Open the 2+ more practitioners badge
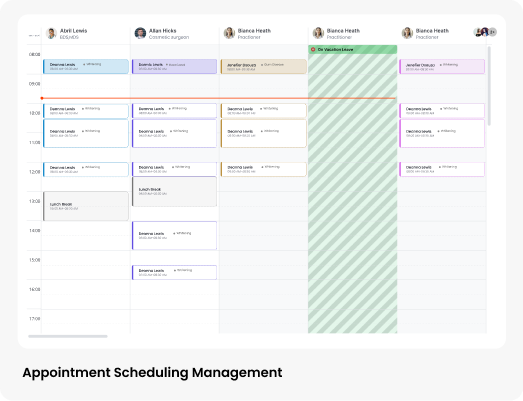The image size is (523, 401). point(493,32)
